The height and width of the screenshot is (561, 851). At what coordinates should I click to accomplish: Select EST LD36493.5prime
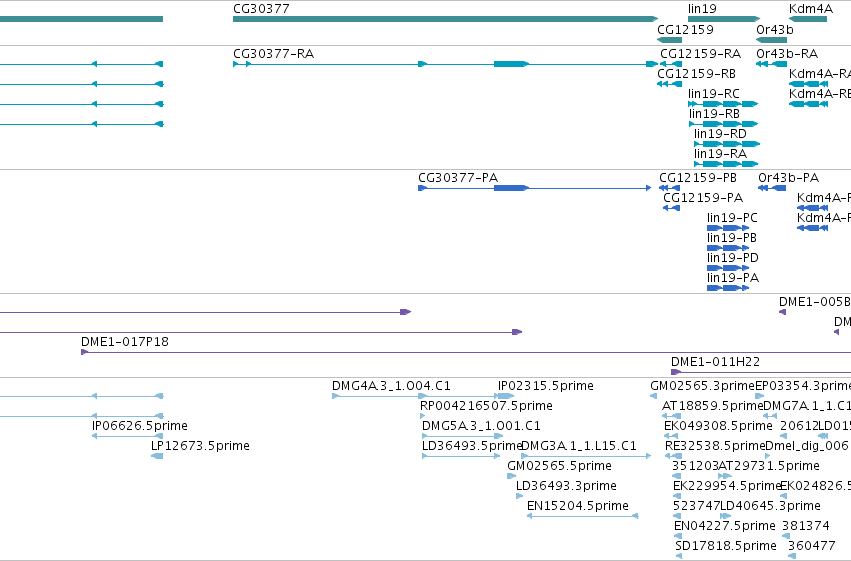pos(461,456)
